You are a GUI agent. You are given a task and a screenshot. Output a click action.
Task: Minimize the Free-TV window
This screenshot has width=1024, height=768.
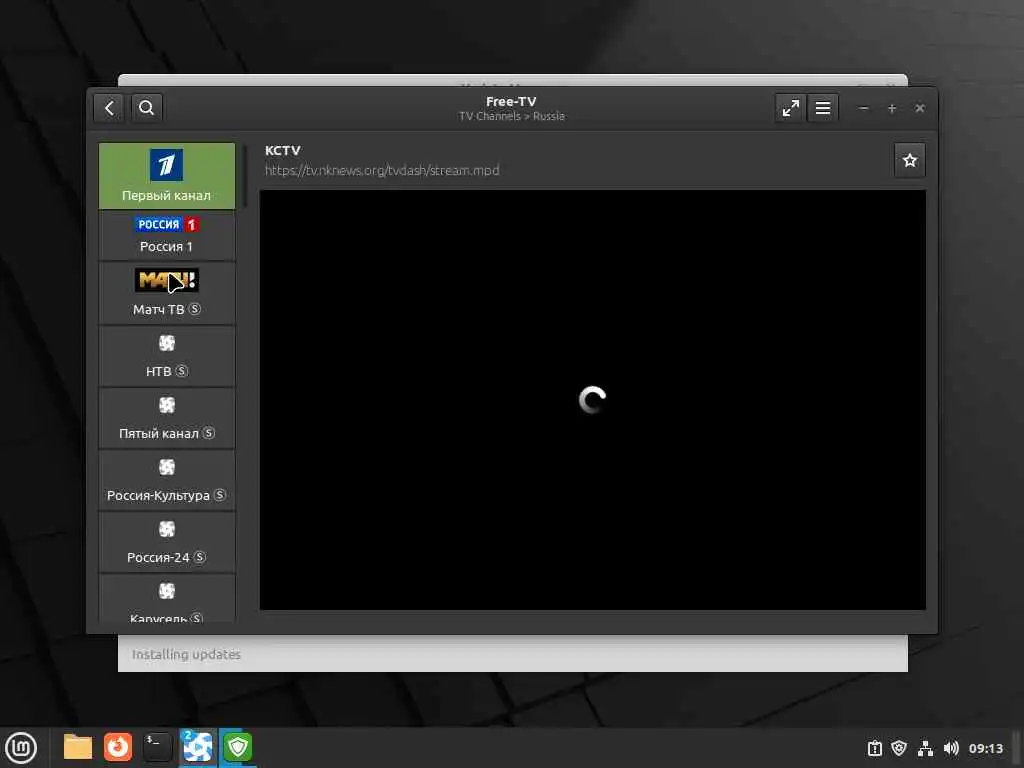(863, 108)
